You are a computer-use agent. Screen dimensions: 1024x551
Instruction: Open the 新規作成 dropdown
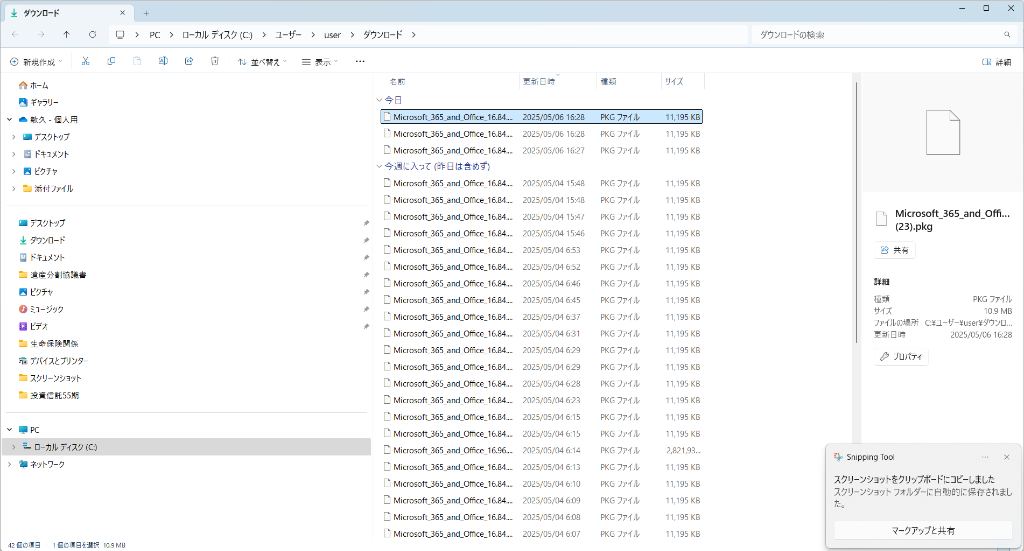36,62
